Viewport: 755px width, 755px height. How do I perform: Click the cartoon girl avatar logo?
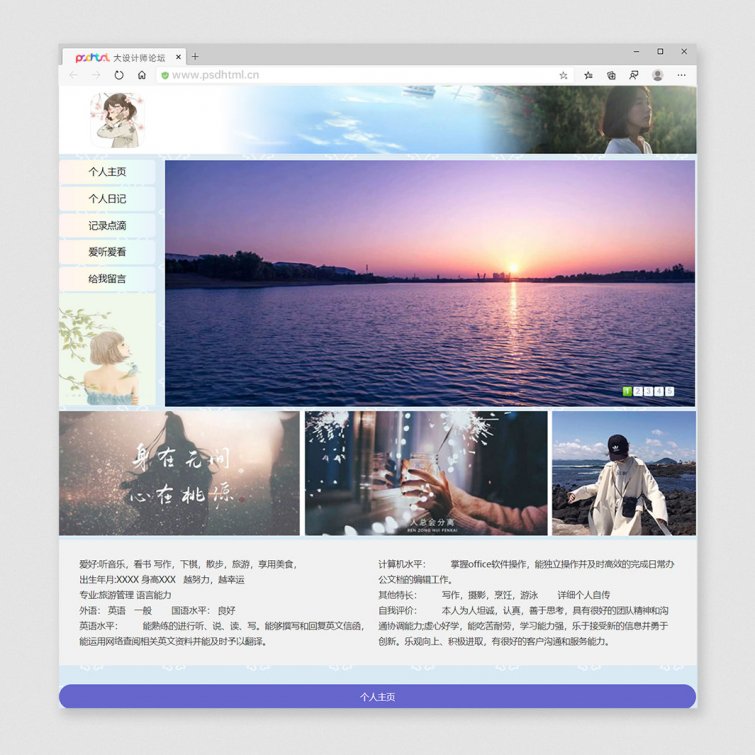[x=118, y=120]
